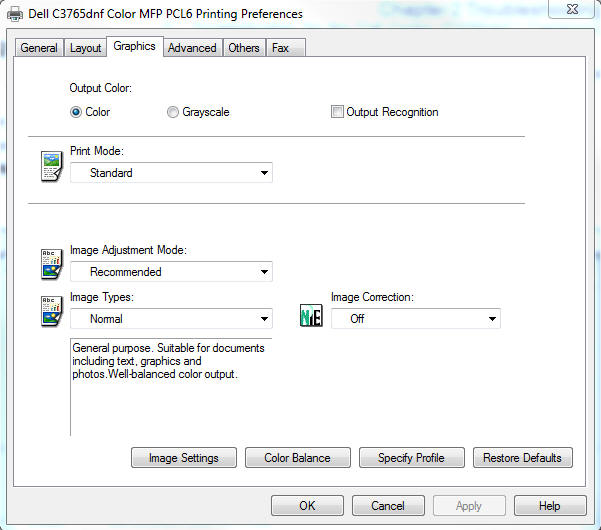The image size is (601, 530).
Task: Click the Image Types label
Action: (x=102, y=297)
